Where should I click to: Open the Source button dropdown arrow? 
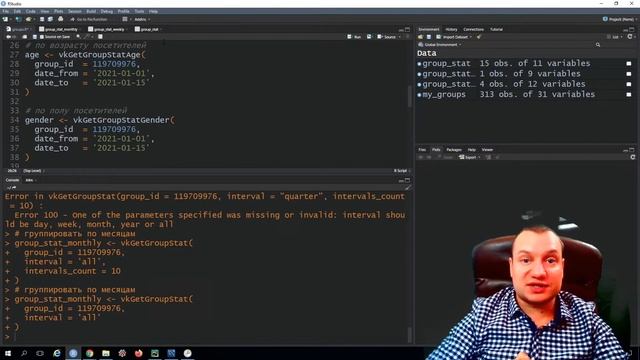point(399,37)
